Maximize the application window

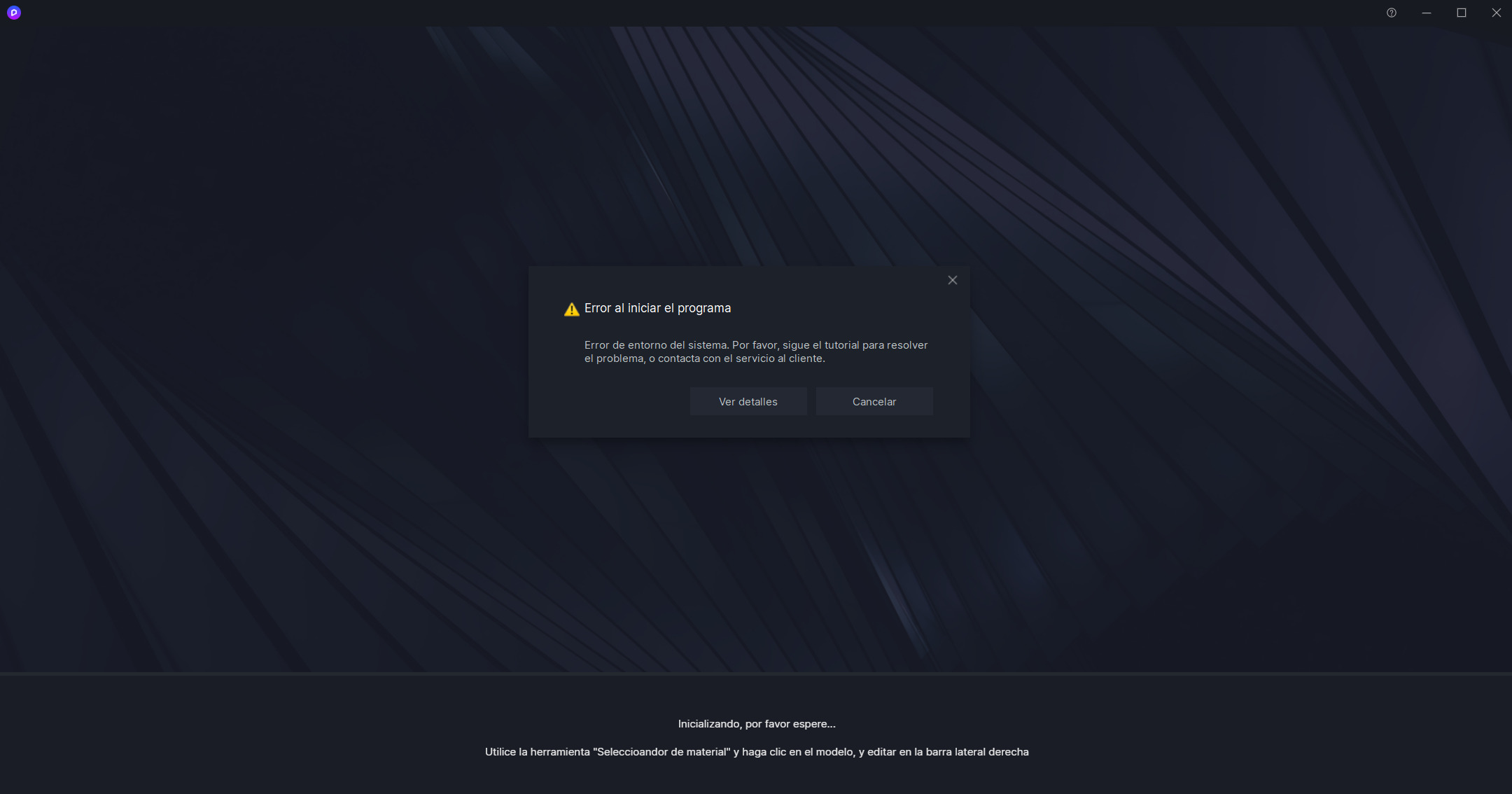1462,13
